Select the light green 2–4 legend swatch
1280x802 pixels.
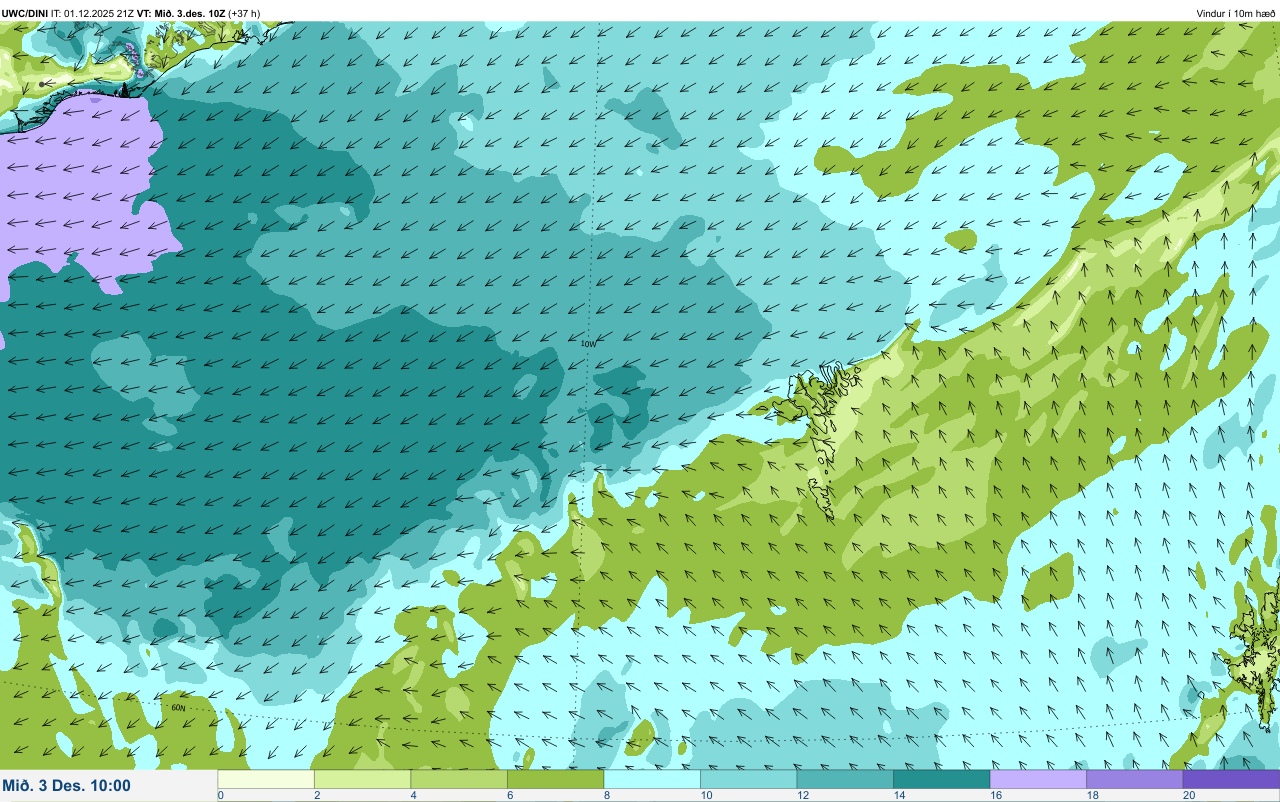coord(362,779)
